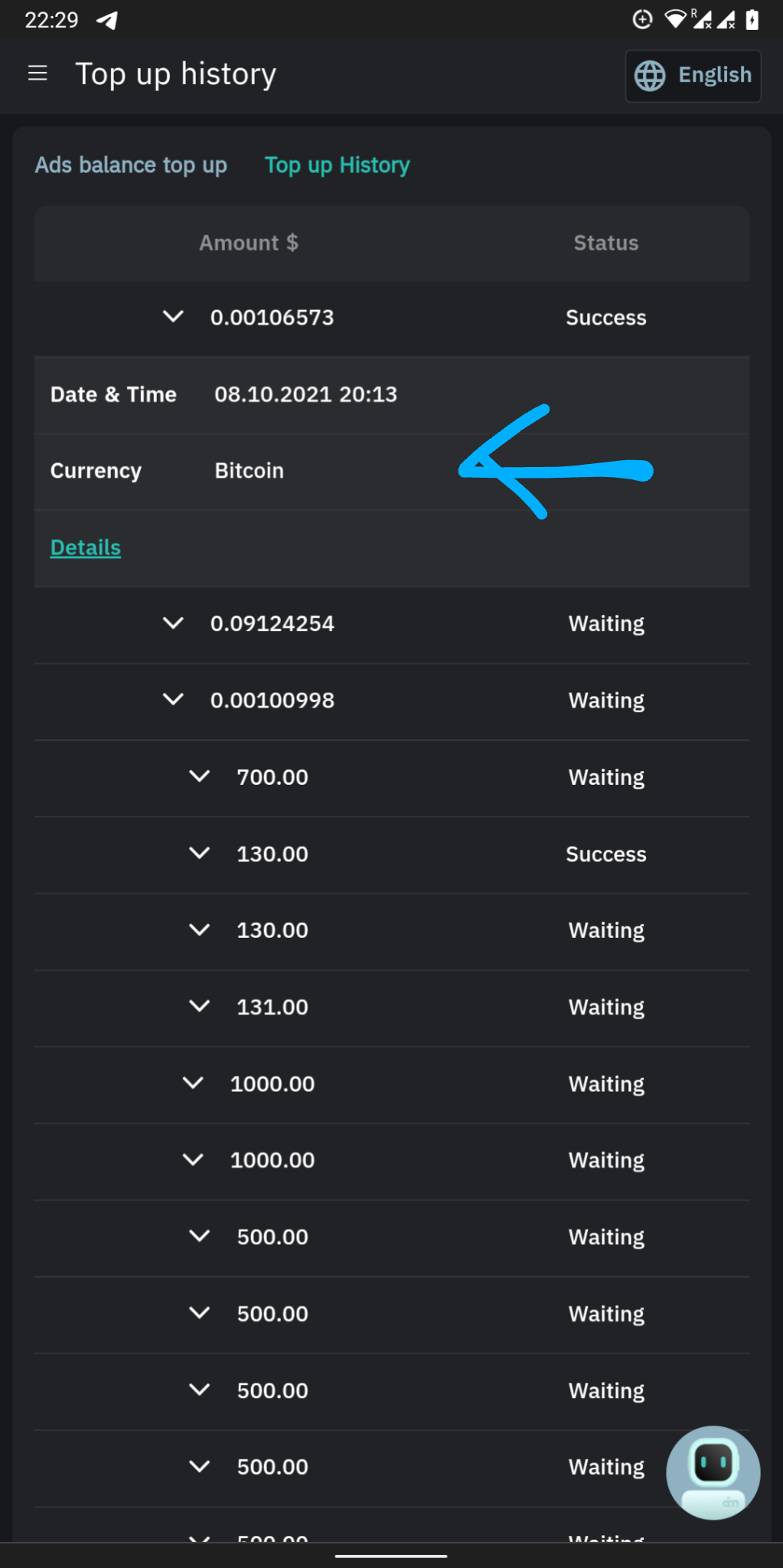The width and height of the screenshot is (783, 1568).
Task: Tap the Telegram icon in status bar
Action: 107,20
